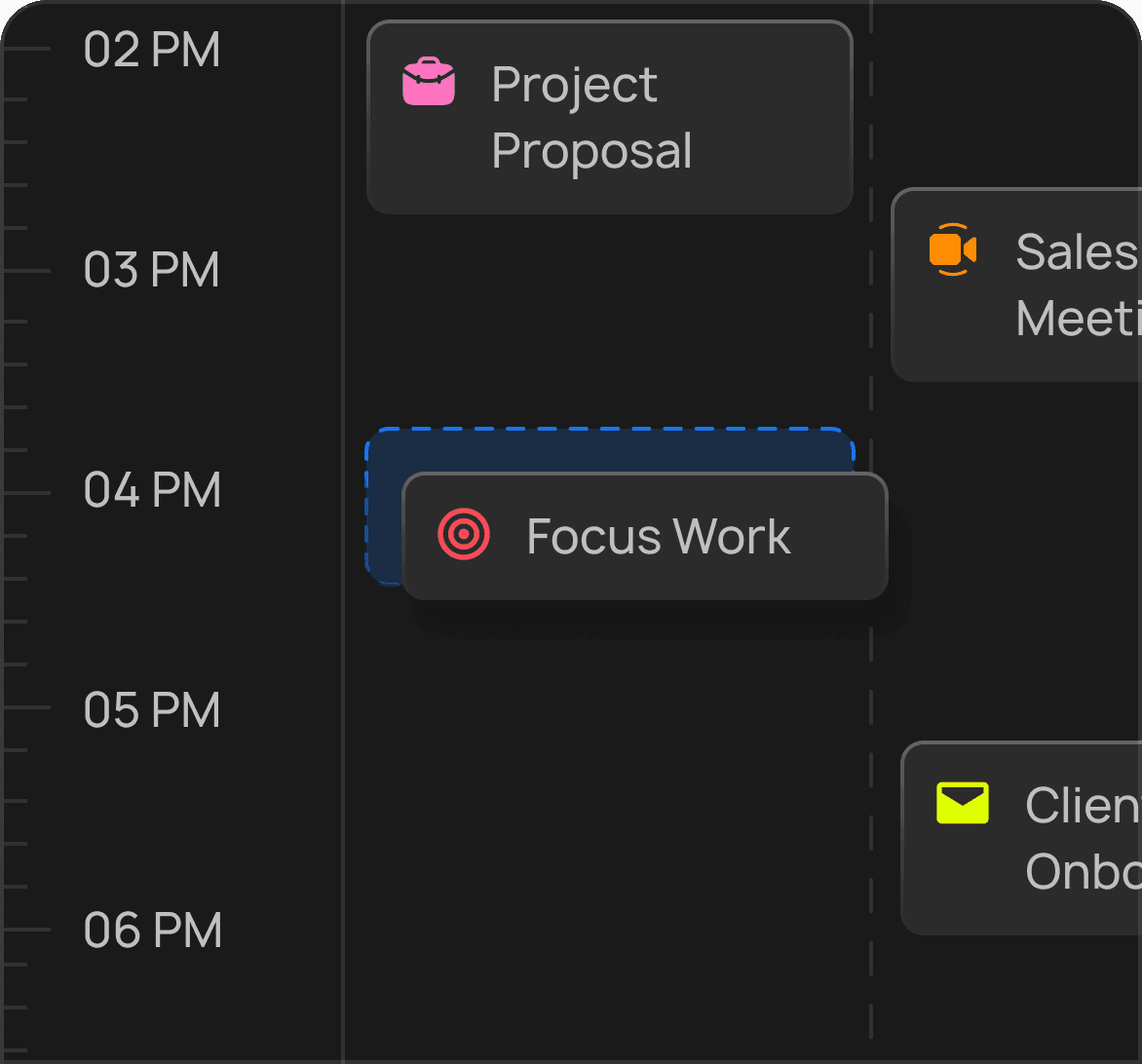Viewport: 1142px width, 1064px height.
Task: Click the yellow envelope icon
Action: tap(963, 803)
